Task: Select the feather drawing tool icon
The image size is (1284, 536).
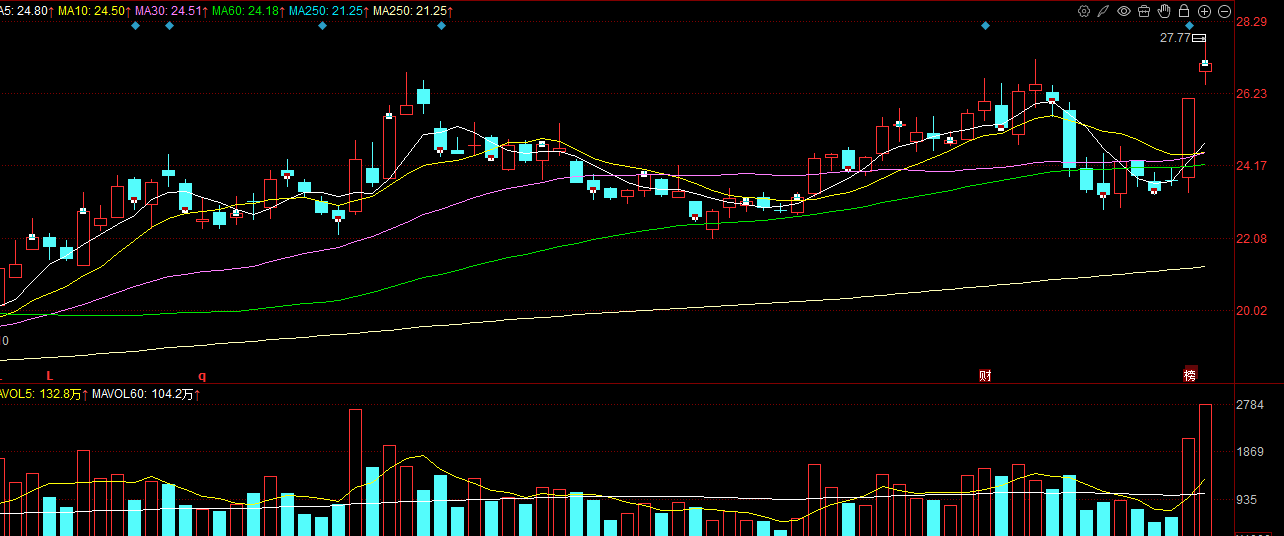Action: [1104, 11]
